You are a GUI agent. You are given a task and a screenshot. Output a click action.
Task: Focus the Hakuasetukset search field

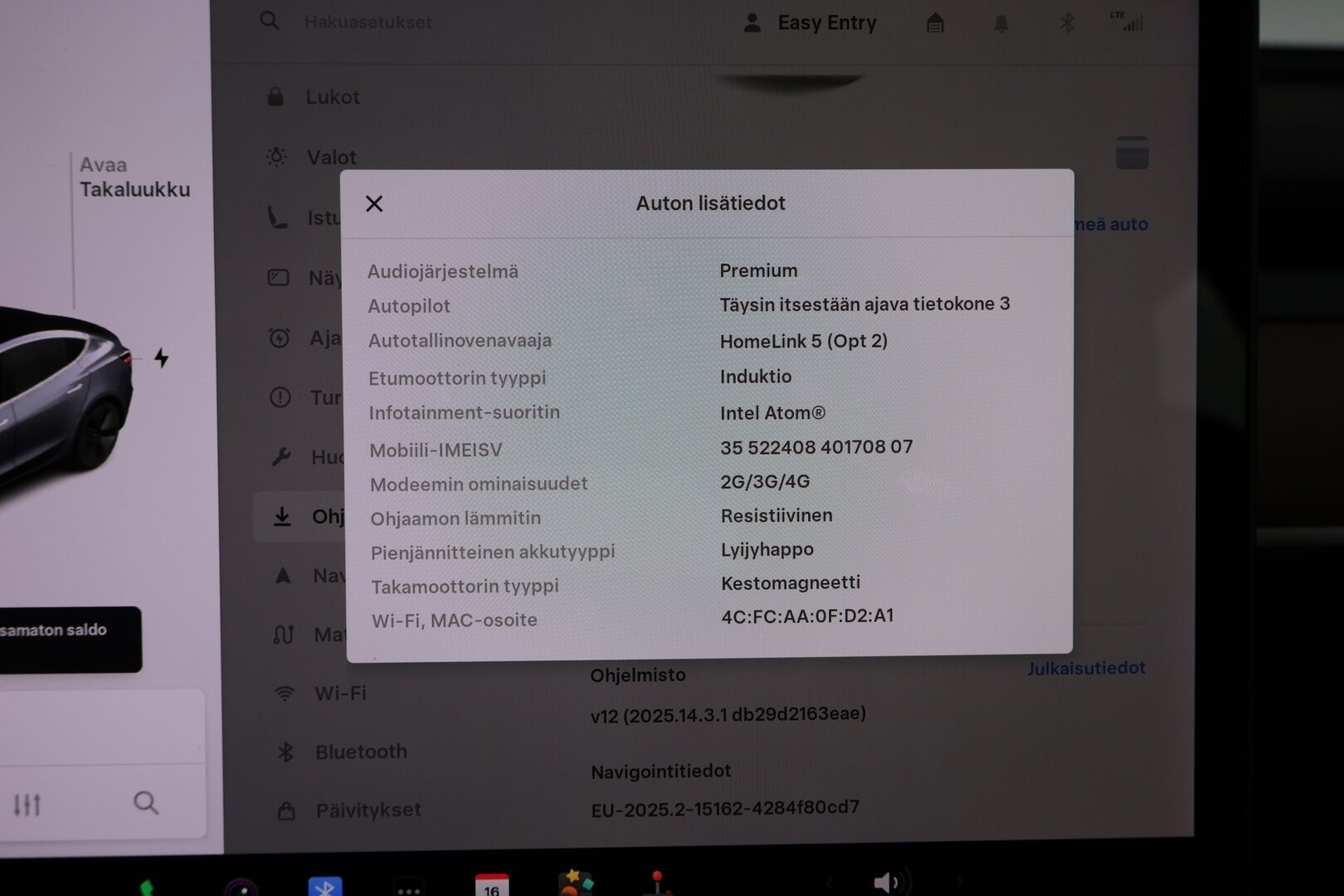click(368, 22)
